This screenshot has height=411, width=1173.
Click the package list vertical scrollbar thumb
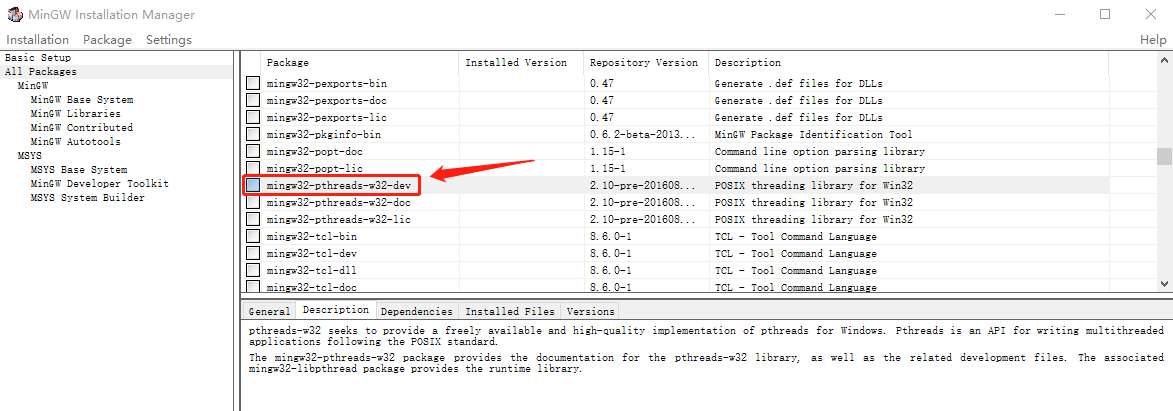tap(1164, 156)
